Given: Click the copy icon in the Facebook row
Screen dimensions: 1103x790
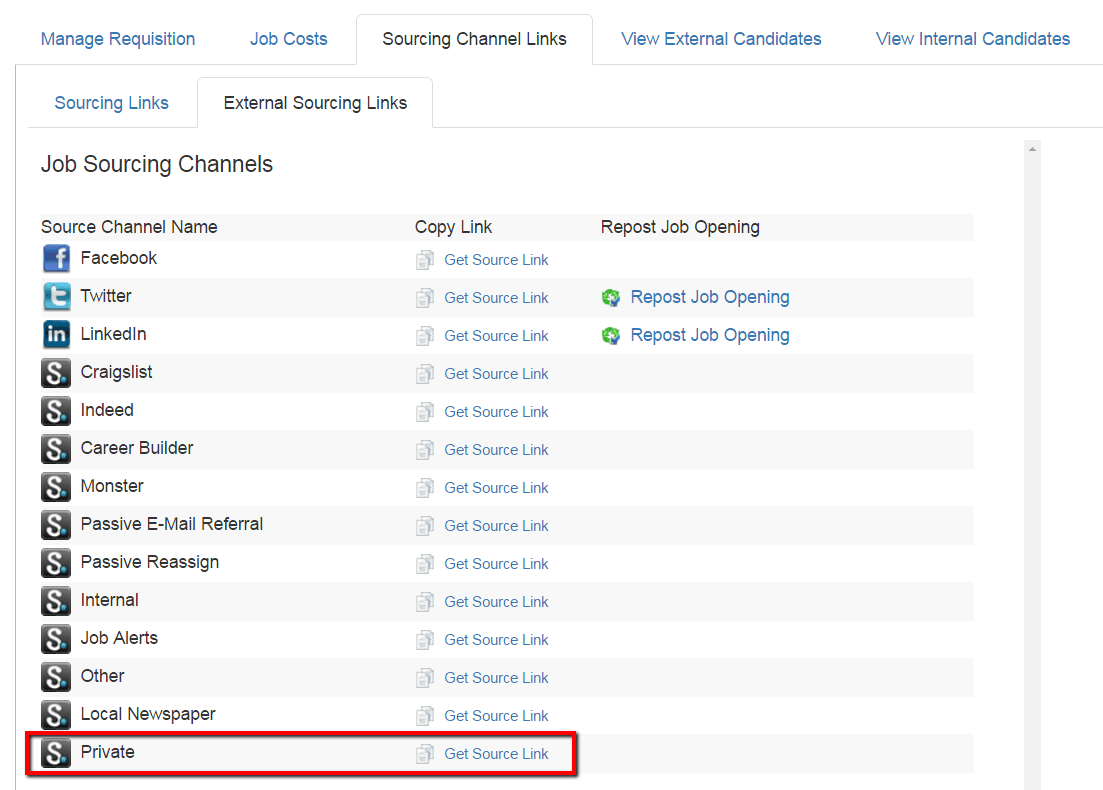Looking at the screenshot, I should click(x=425, y=260).
